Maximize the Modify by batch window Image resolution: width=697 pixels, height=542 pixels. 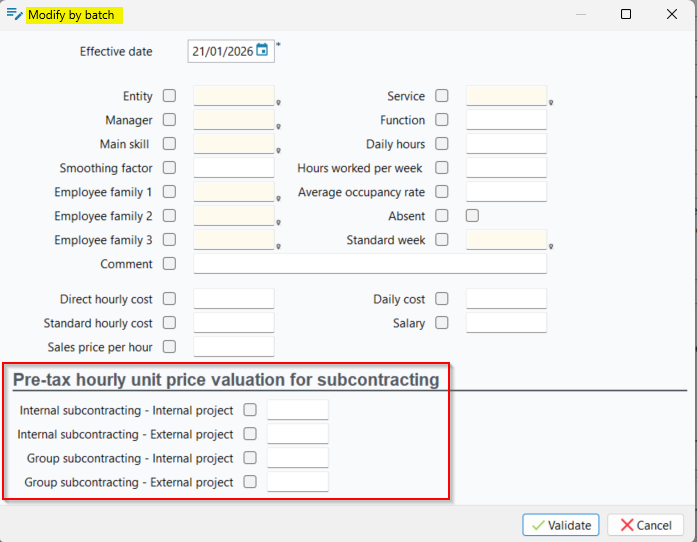[x=626, y=15]
